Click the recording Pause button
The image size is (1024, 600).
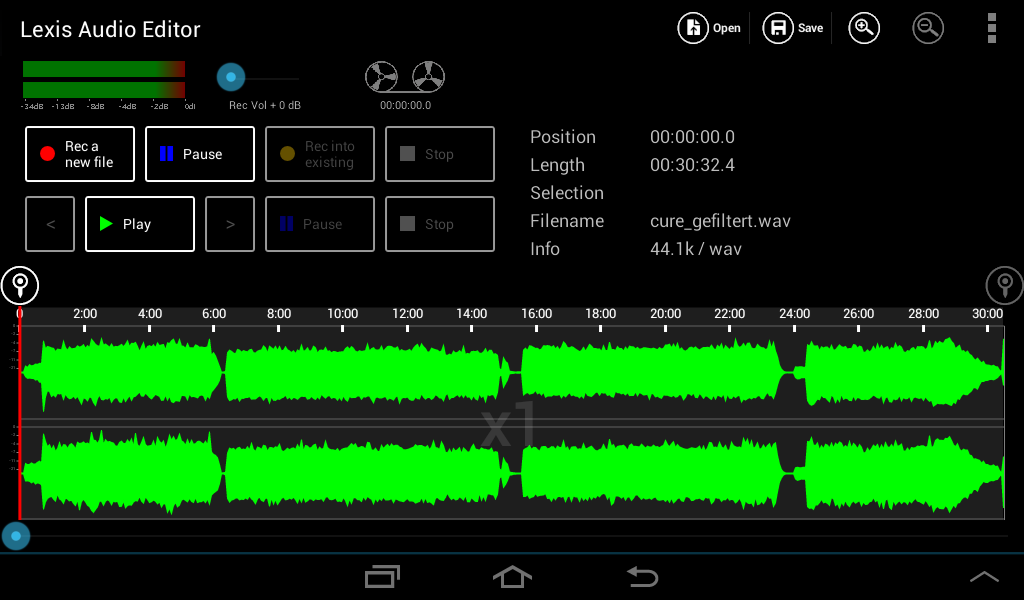tap(200, 154)
